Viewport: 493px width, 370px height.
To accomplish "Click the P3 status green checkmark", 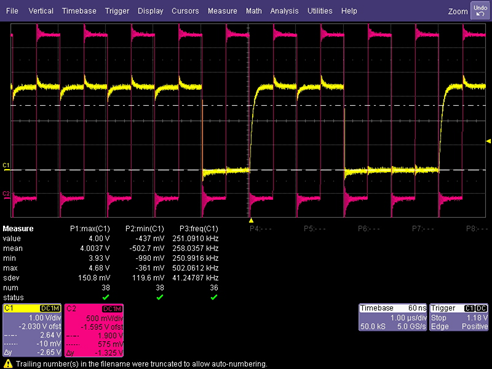I will [214, 297].
